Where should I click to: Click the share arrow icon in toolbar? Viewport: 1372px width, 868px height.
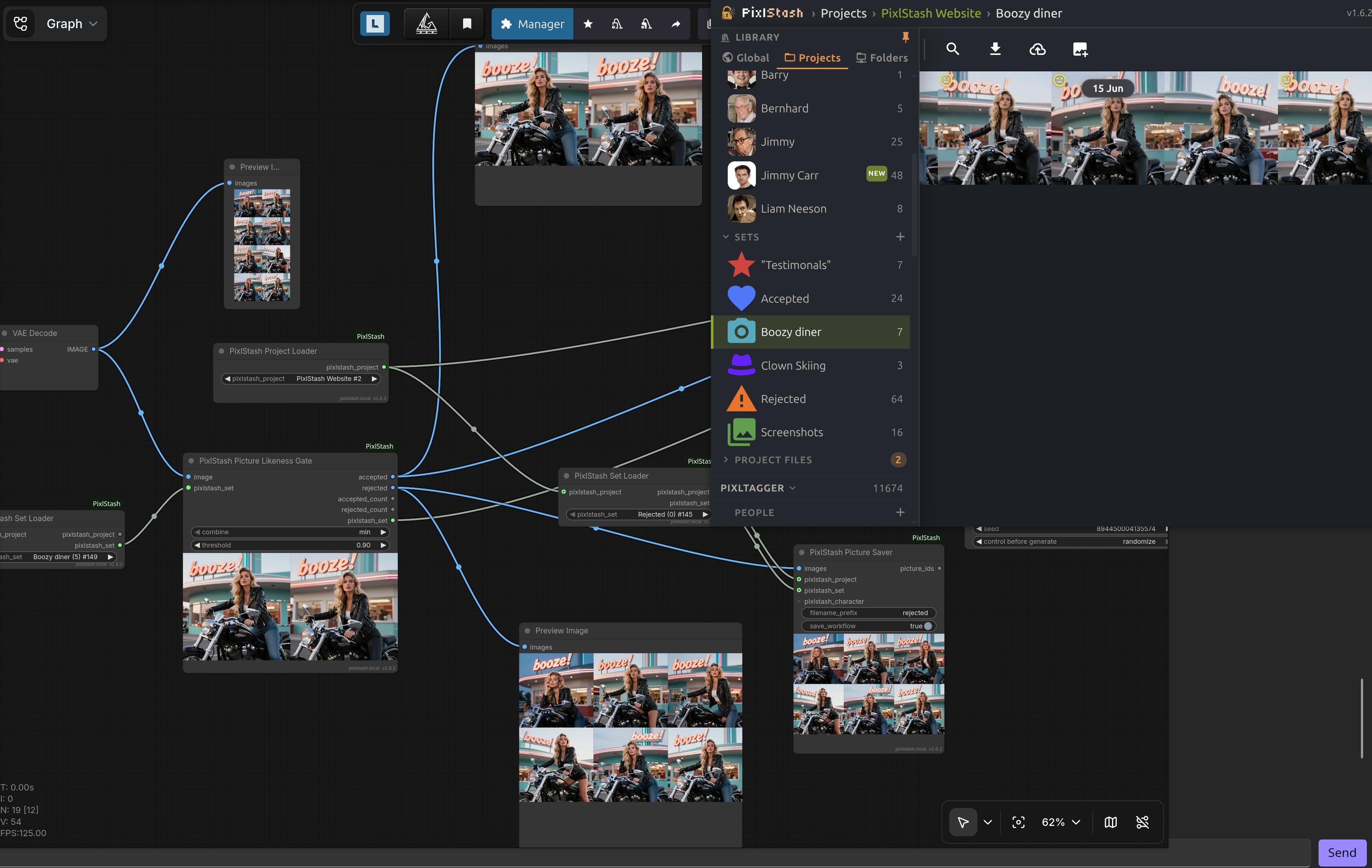(x=676, y=23)
